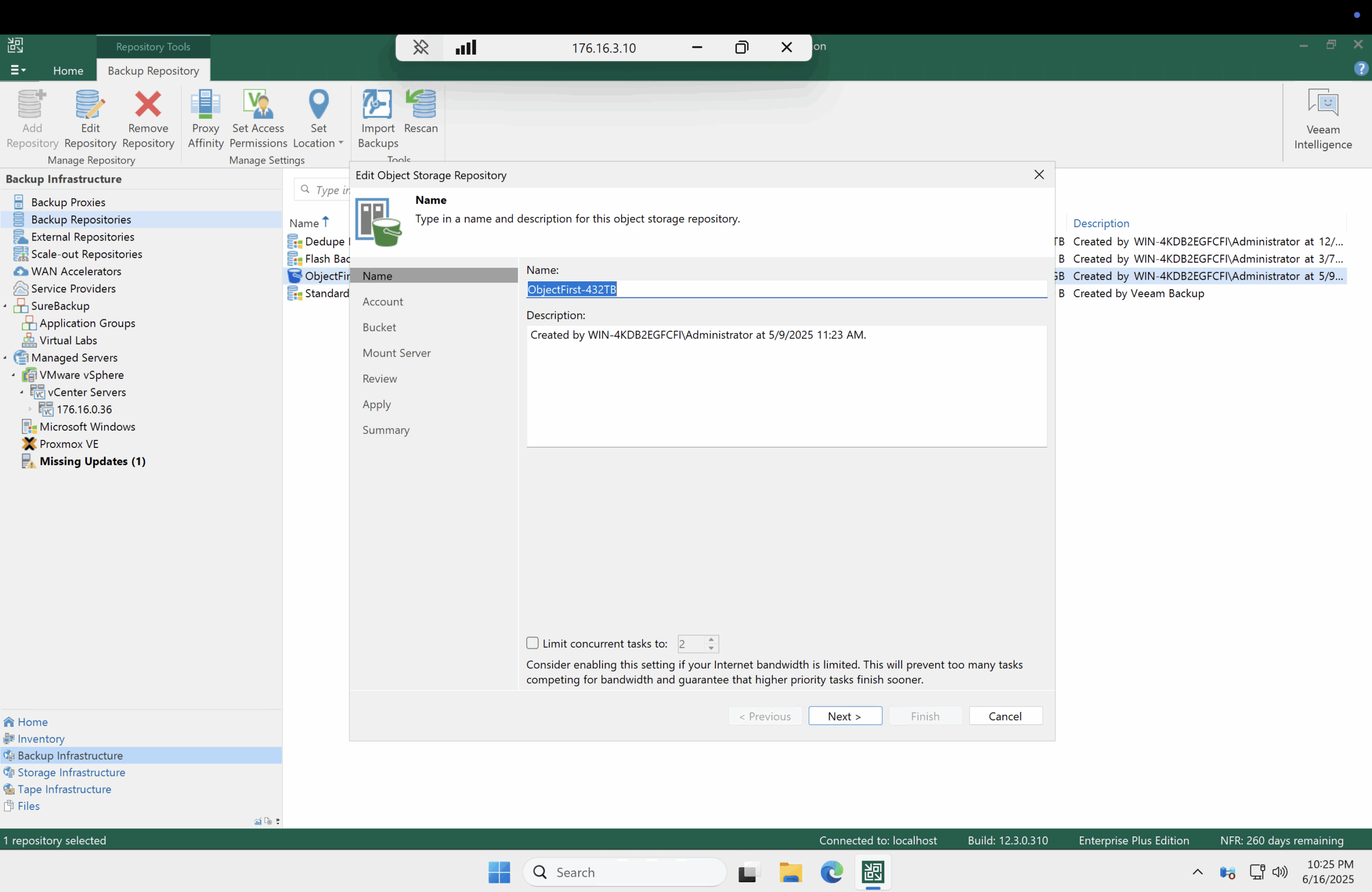
Task: Select Service Providers node
Action: 73,288
